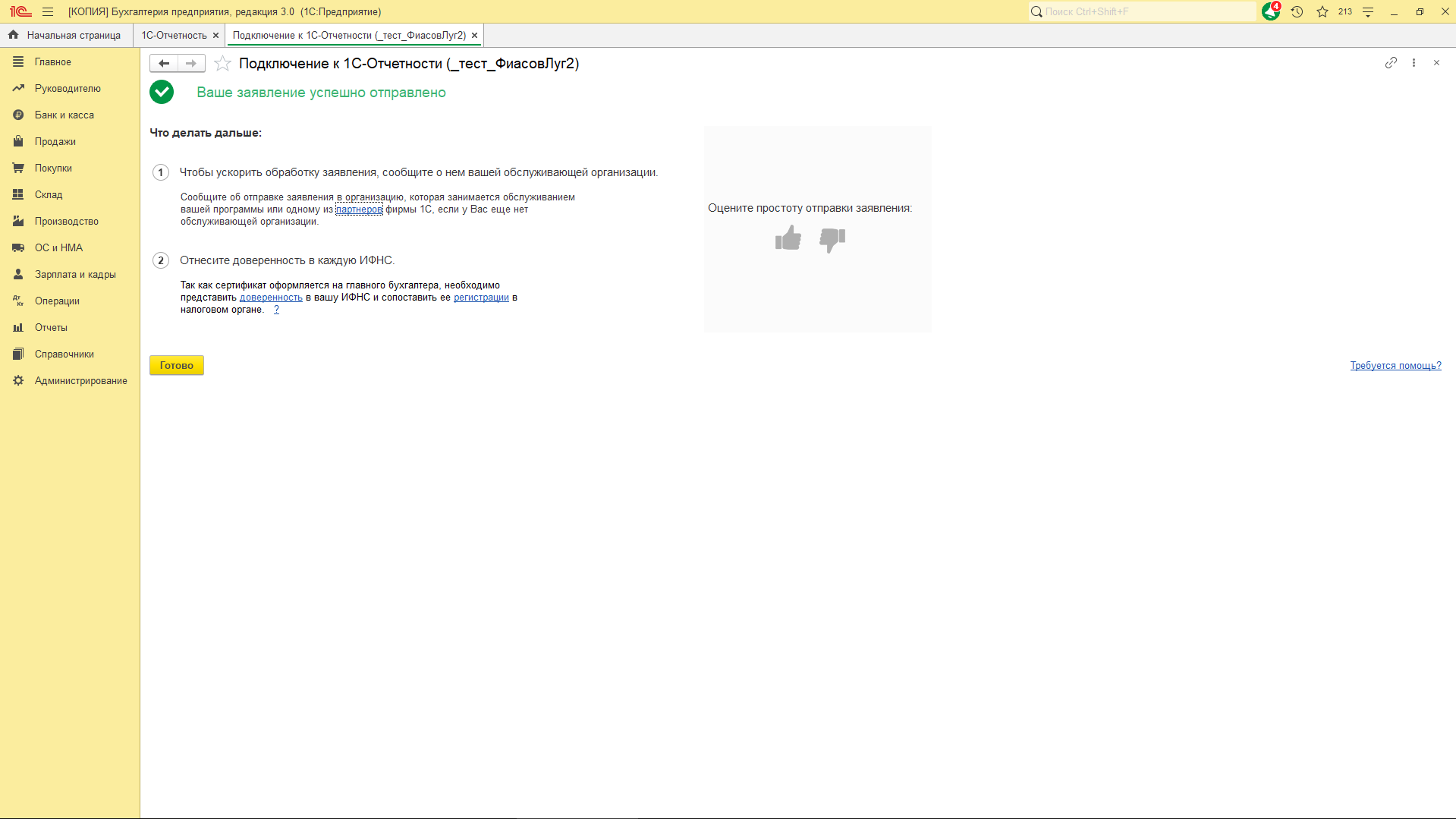
Task: Open favorites star in title bar
Action: [1322, 11]
